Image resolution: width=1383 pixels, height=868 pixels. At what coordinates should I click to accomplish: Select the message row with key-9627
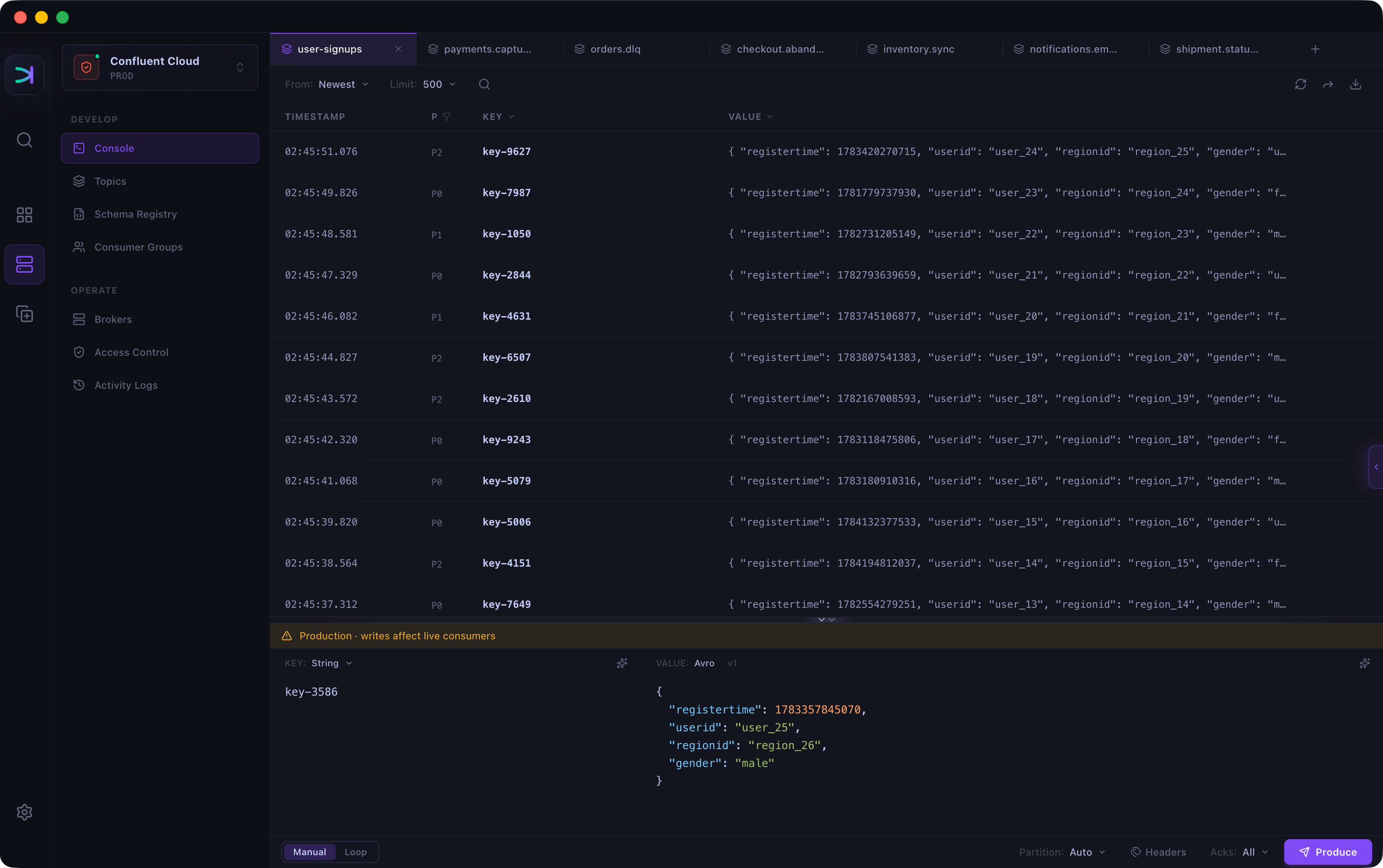[x=826, y=152]
